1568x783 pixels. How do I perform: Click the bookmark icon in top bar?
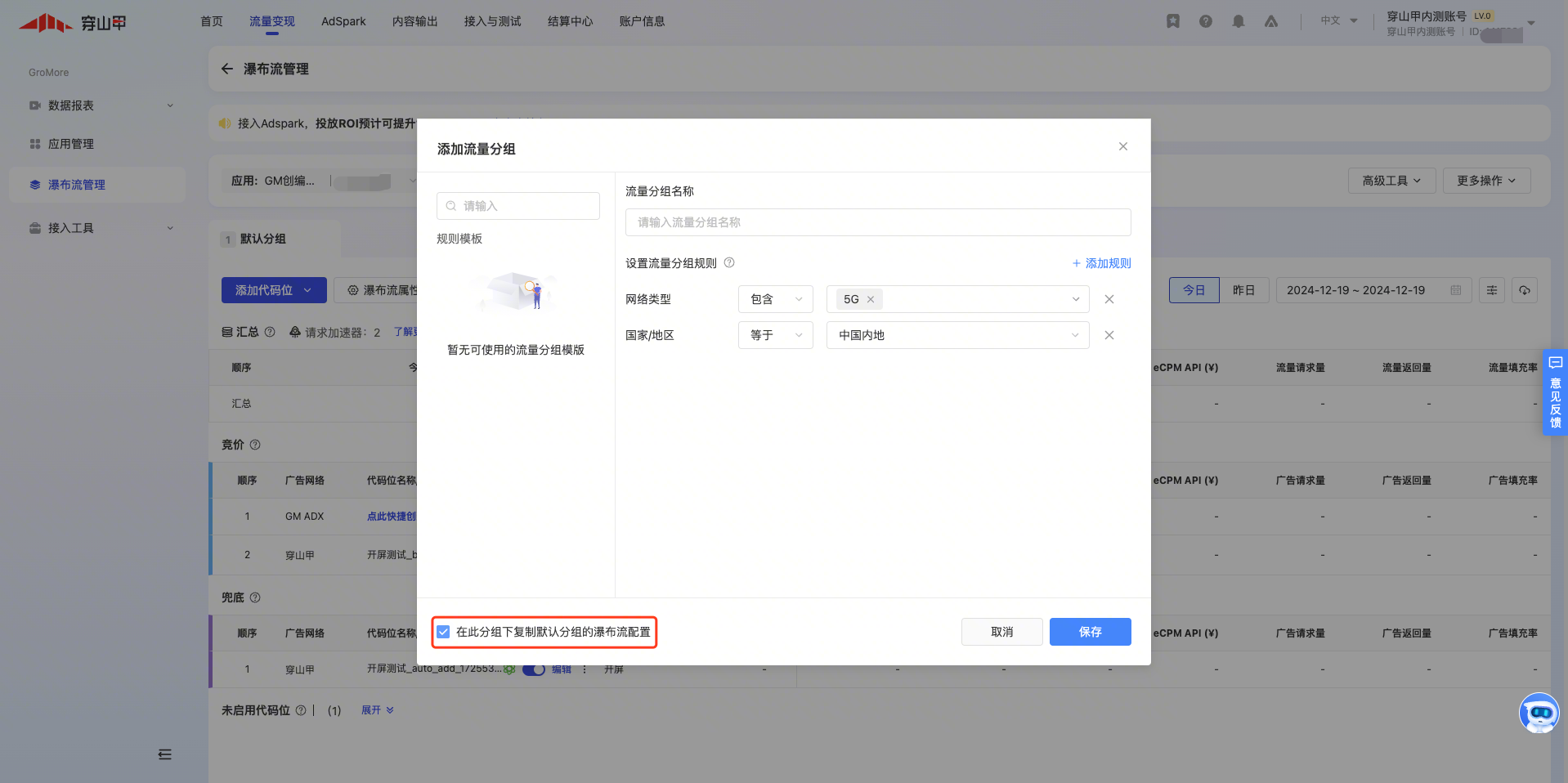[x=1173, y=21]
